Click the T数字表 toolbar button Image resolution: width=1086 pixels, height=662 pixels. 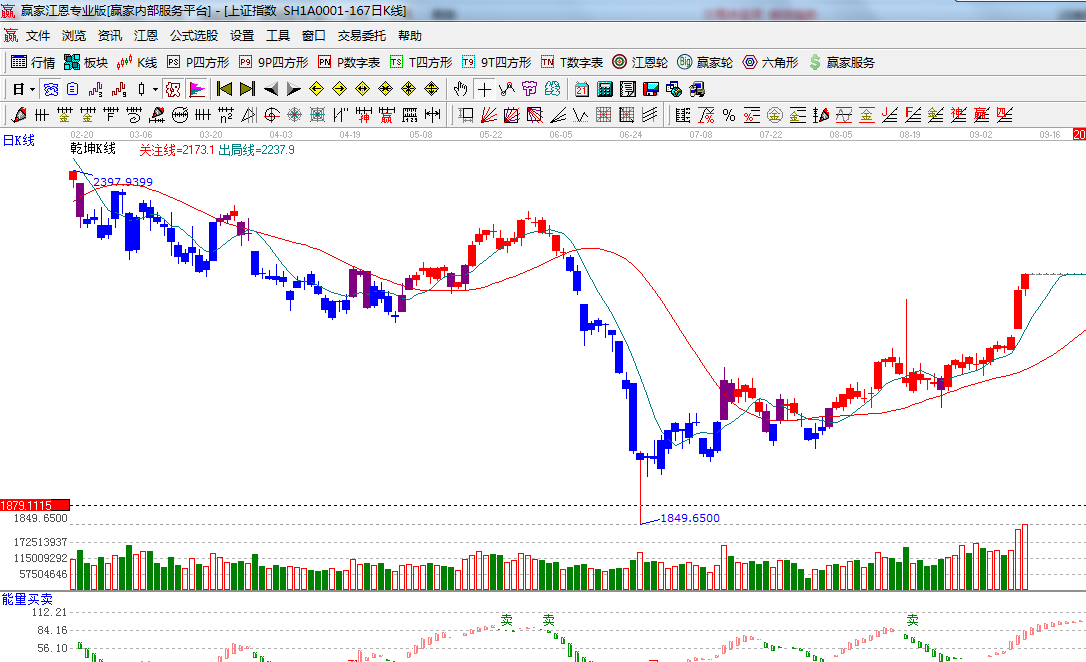pos(572,62)
